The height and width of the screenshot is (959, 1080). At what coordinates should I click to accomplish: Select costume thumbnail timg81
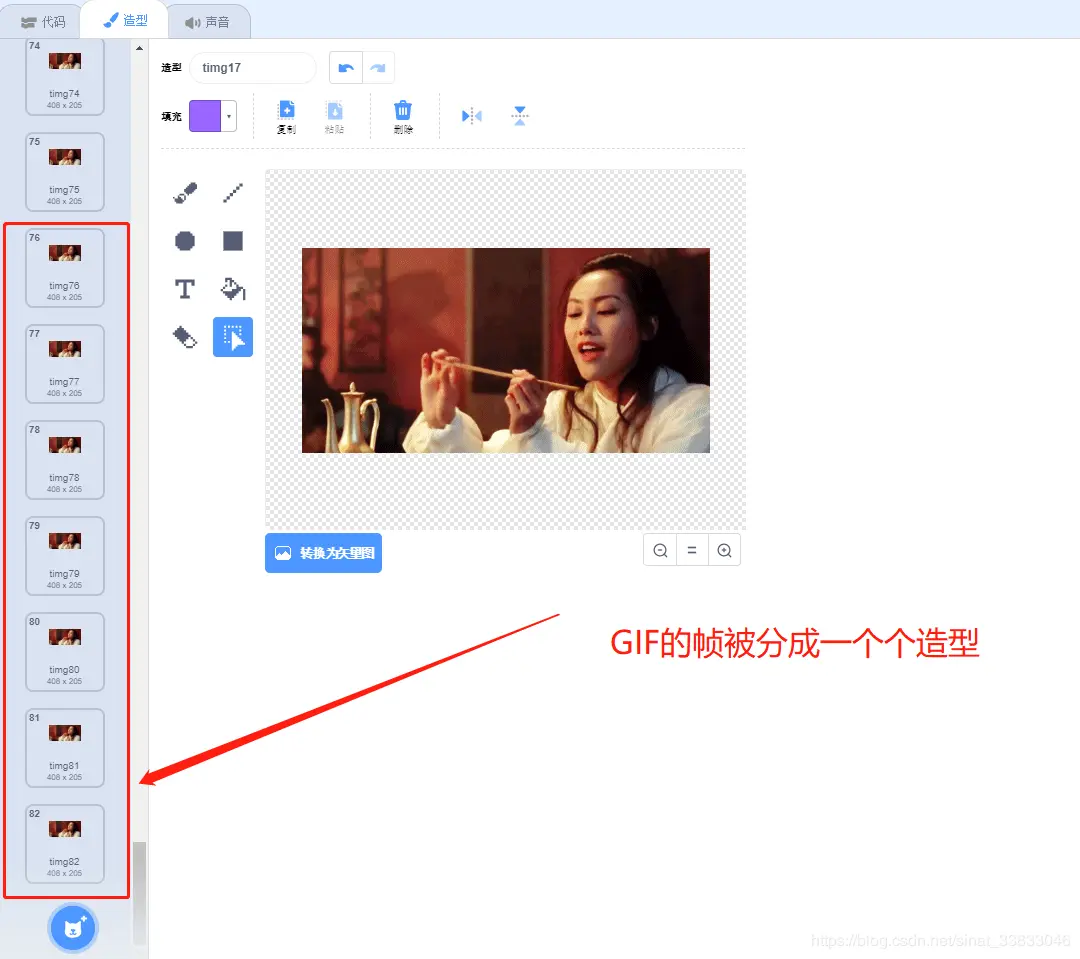tap(65, 747)
